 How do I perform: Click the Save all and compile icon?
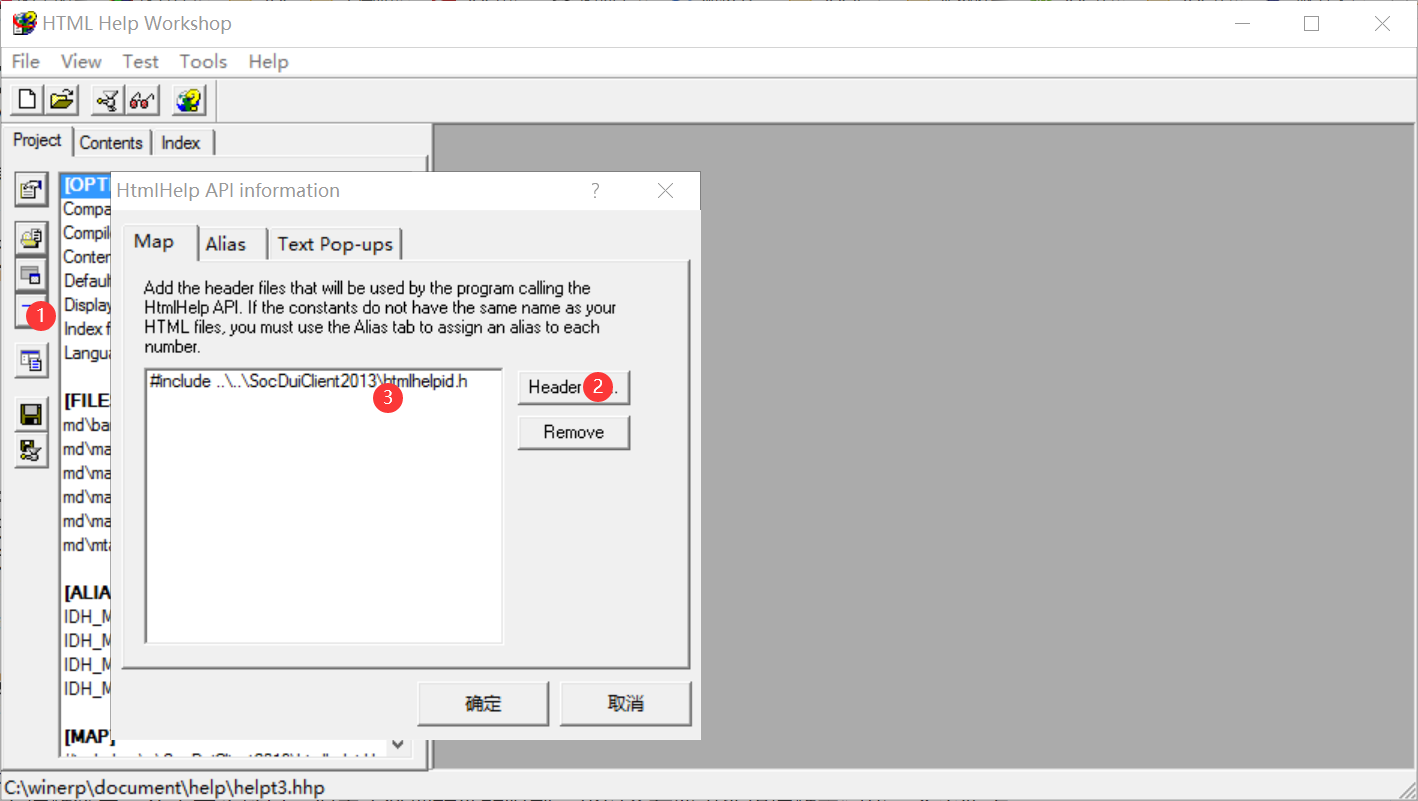(x=31, y=450)
